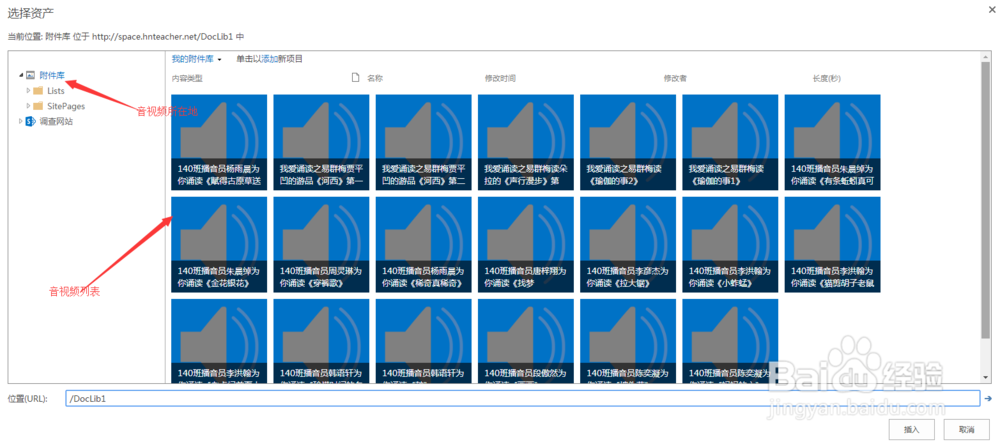1000x442 pixels.
Task: Select audio 杨雨晨《赋得古原草送》
Action: 219,142
